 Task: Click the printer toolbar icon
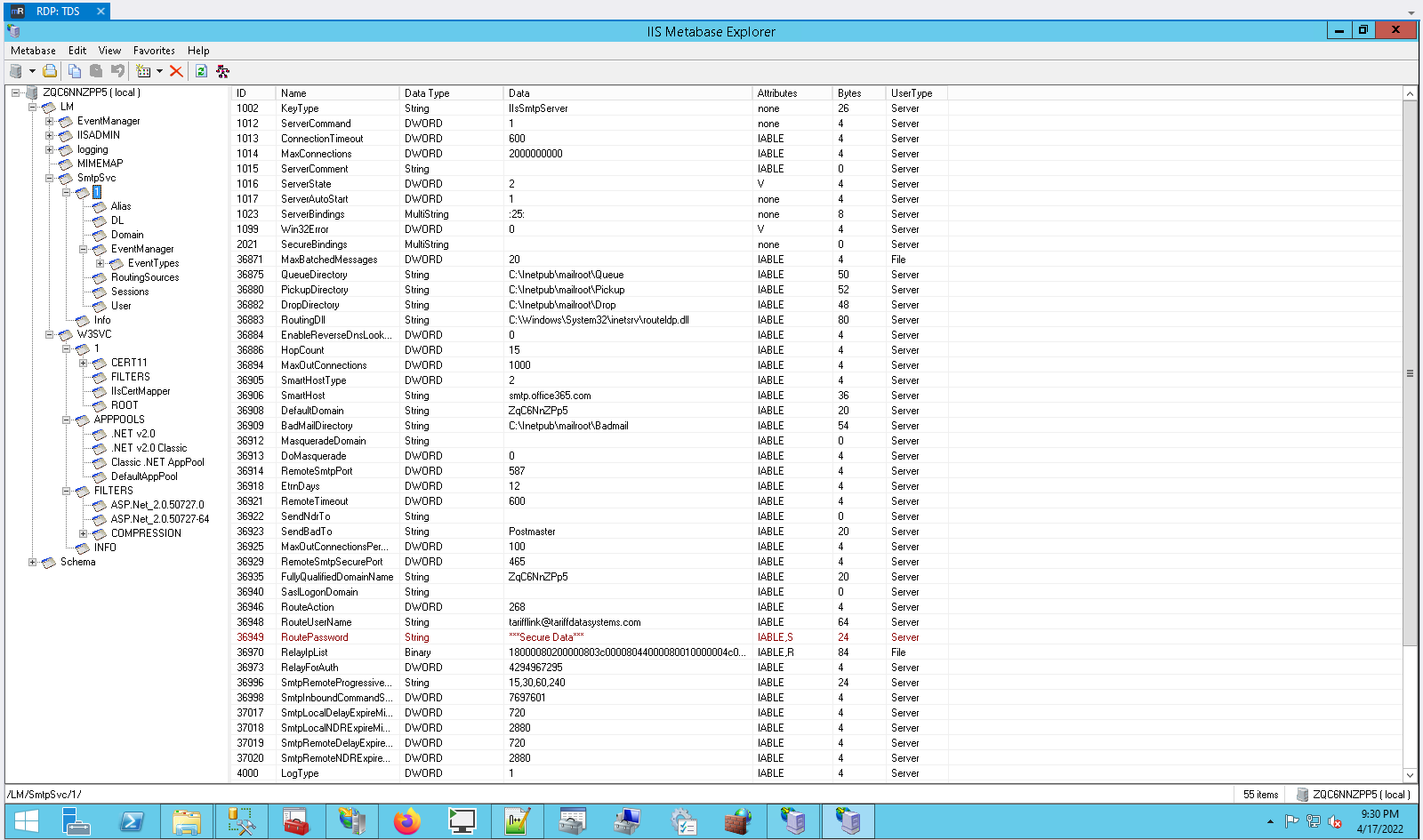pyautogui.click(x=50, y=71)
